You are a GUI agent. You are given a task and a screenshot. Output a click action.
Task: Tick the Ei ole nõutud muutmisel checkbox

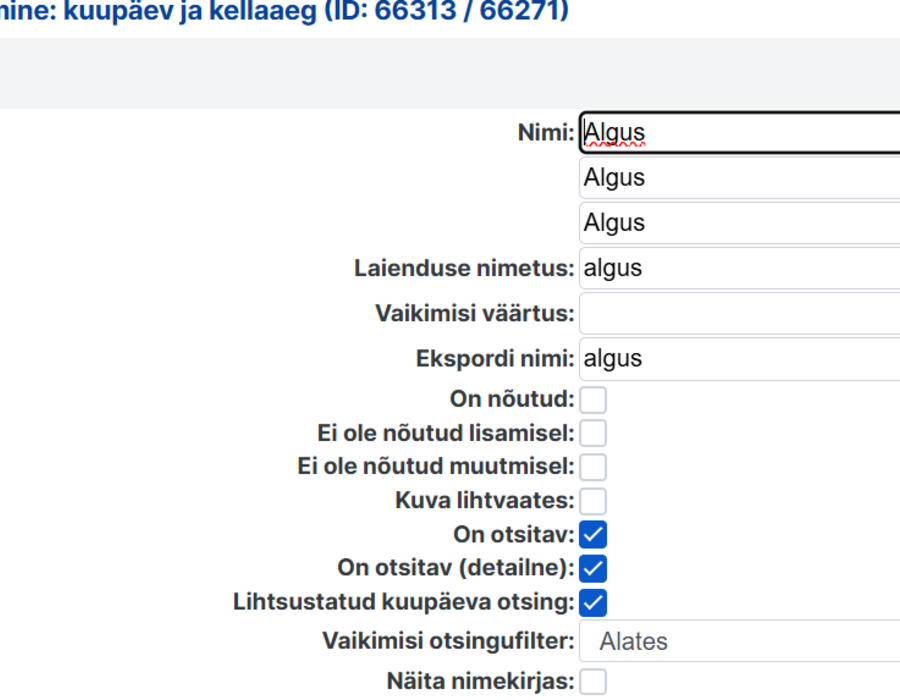[593, 467]
